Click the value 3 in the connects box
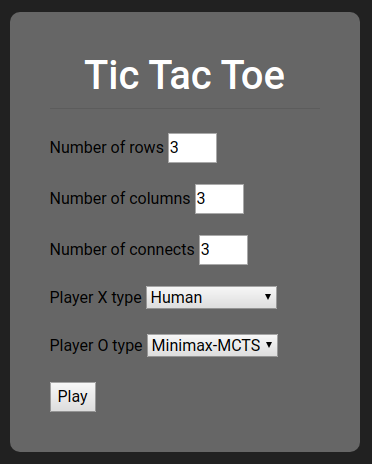 (205, 249)
